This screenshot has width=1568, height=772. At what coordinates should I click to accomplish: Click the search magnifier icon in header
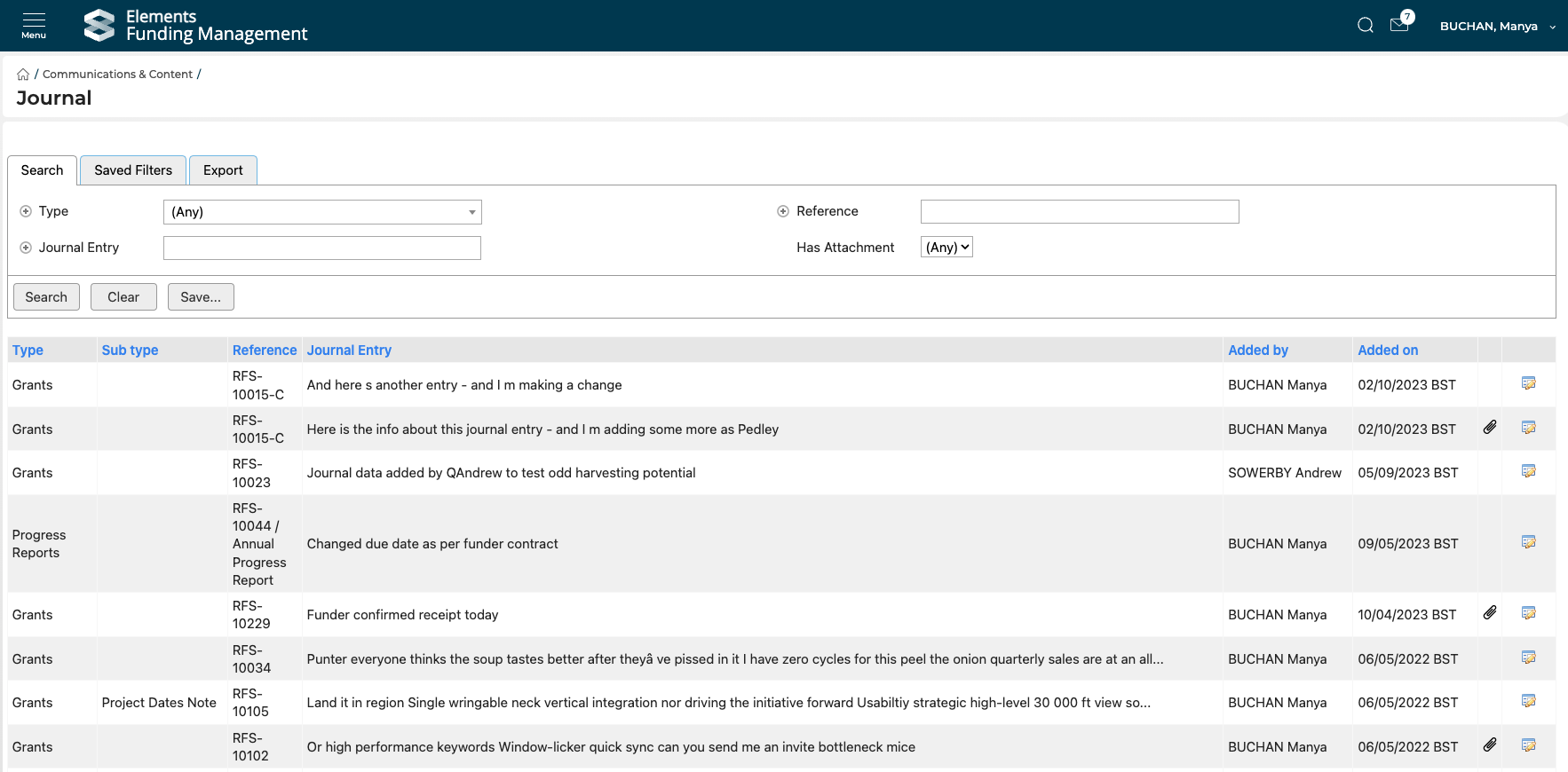coord(1365,26)
